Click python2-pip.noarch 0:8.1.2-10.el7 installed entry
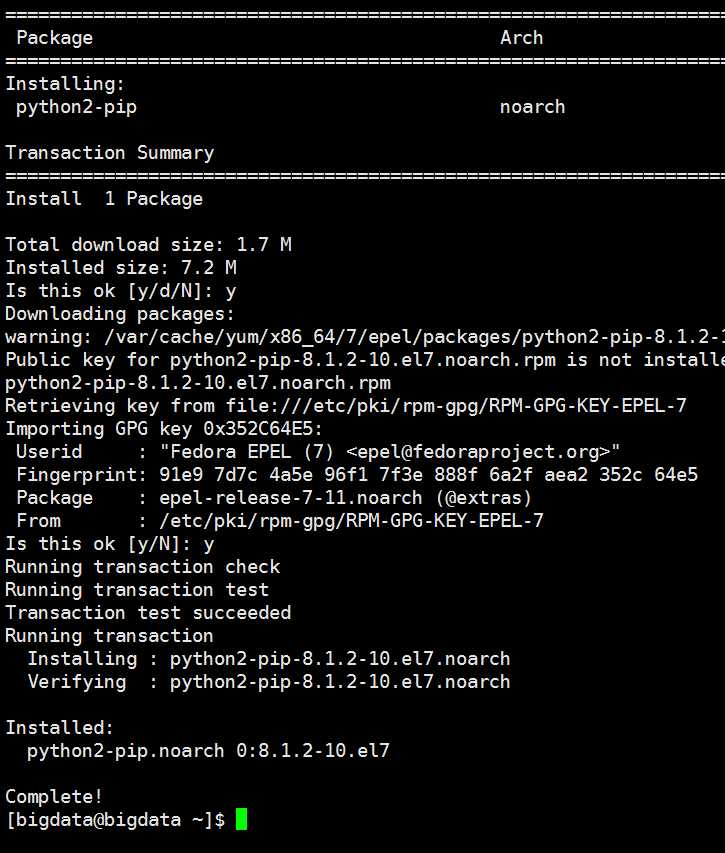Viewport: 725px width, 853px height. click(x=208, y=751)
